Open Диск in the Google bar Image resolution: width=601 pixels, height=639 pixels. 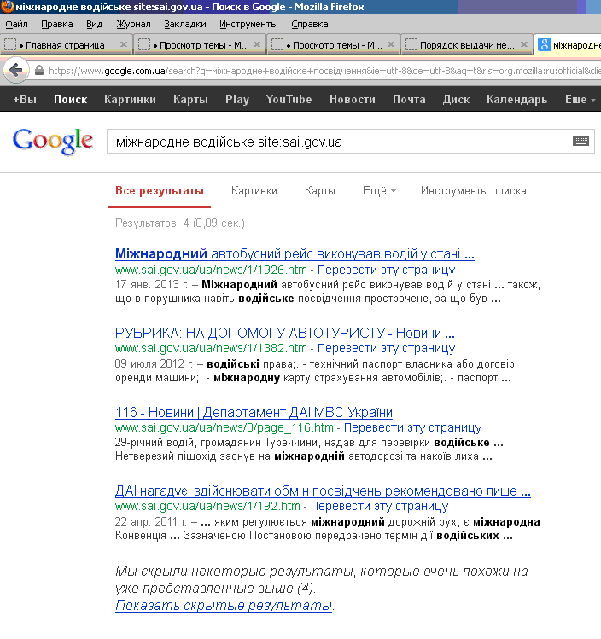(x=456, y=99)
